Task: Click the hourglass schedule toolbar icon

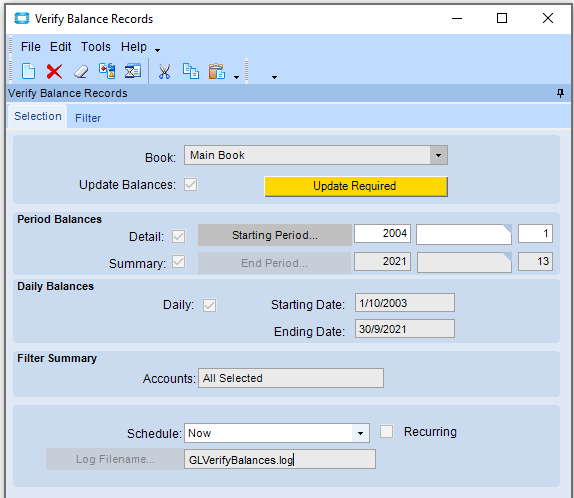Action: [x=133, y=71]
